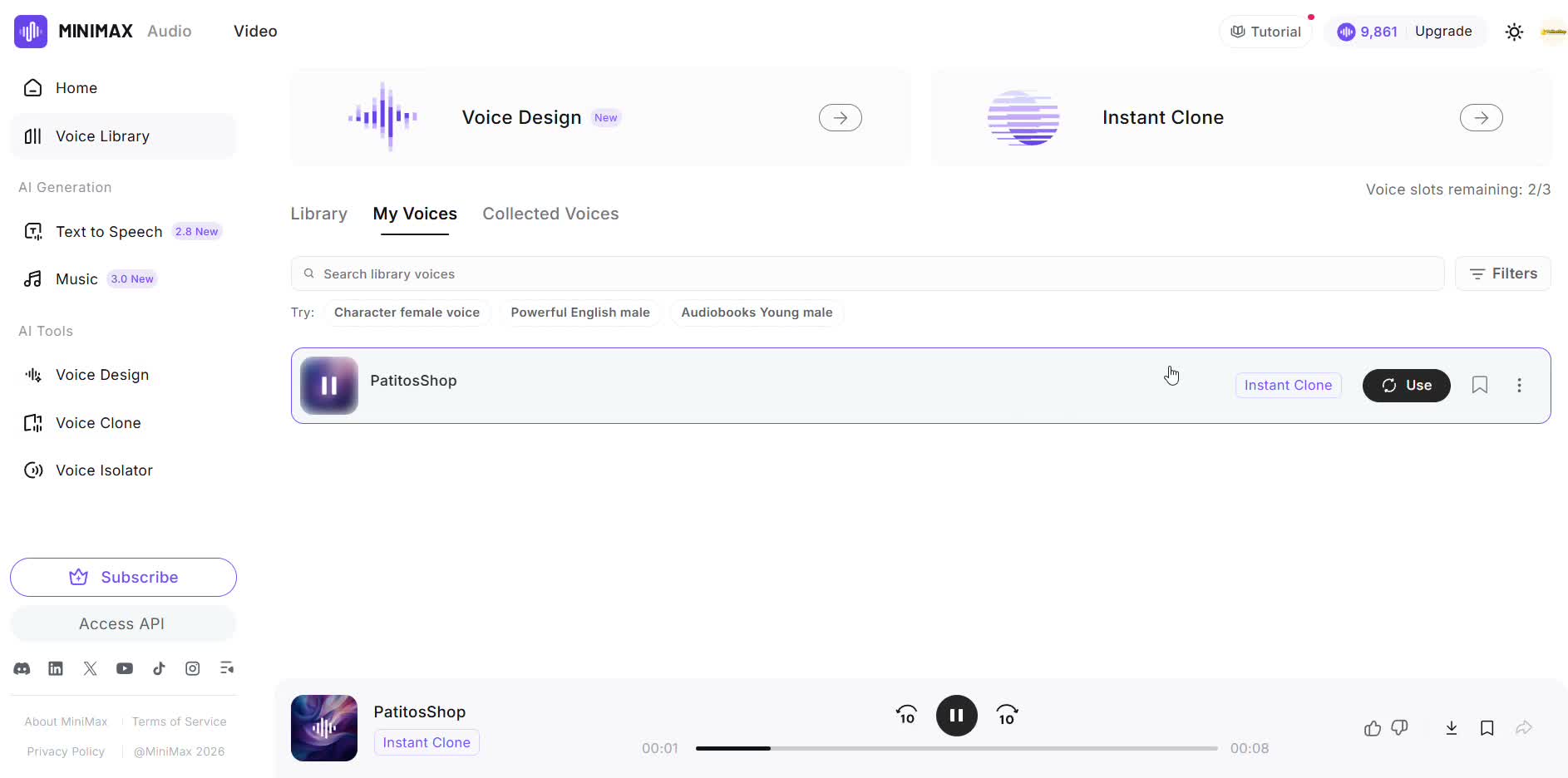Open Text to Speech in sidebar
The image size is (1568, 778).
(123, 232)
